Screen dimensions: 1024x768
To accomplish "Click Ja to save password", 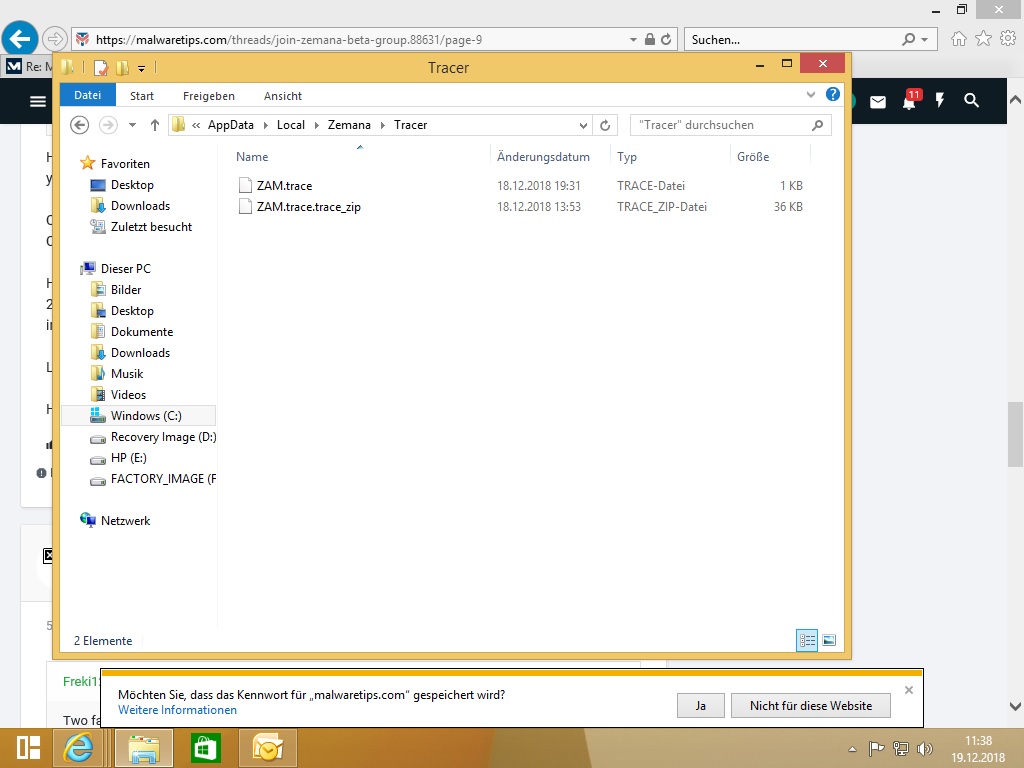I will coord(701,705).
